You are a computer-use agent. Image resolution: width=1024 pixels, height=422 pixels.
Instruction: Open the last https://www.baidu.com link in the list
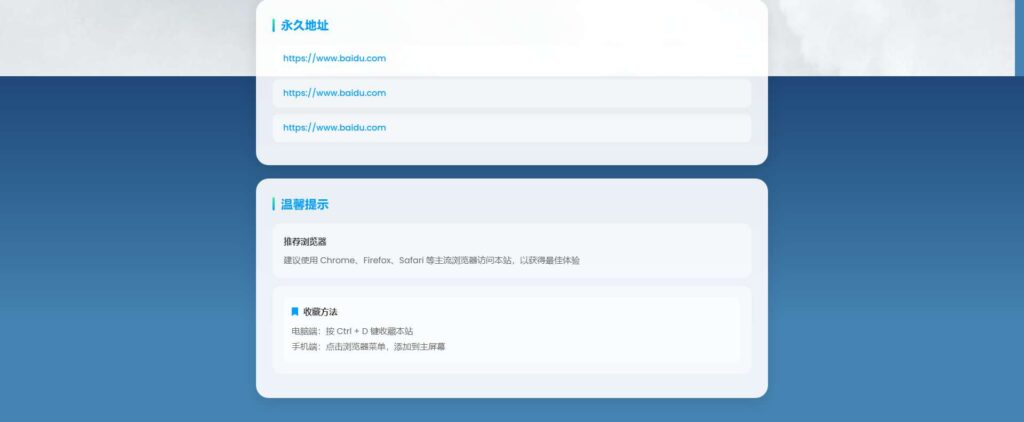point(334,127)
